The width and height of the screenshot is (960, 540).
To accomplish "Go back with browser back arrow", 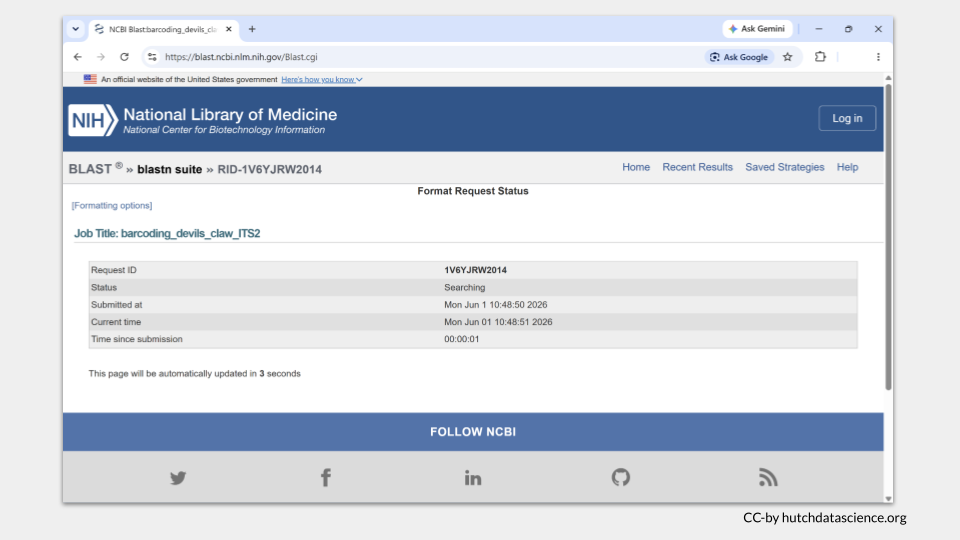I will click(x=78, y=57).
